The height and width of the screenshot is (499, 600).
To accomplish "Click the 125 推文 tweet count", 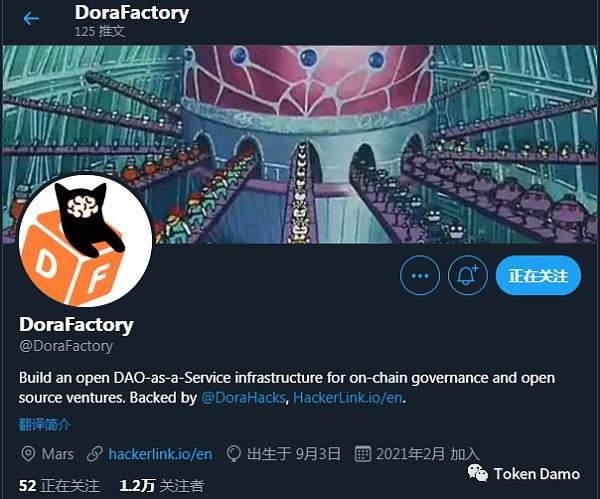I will tap(99, 31).
